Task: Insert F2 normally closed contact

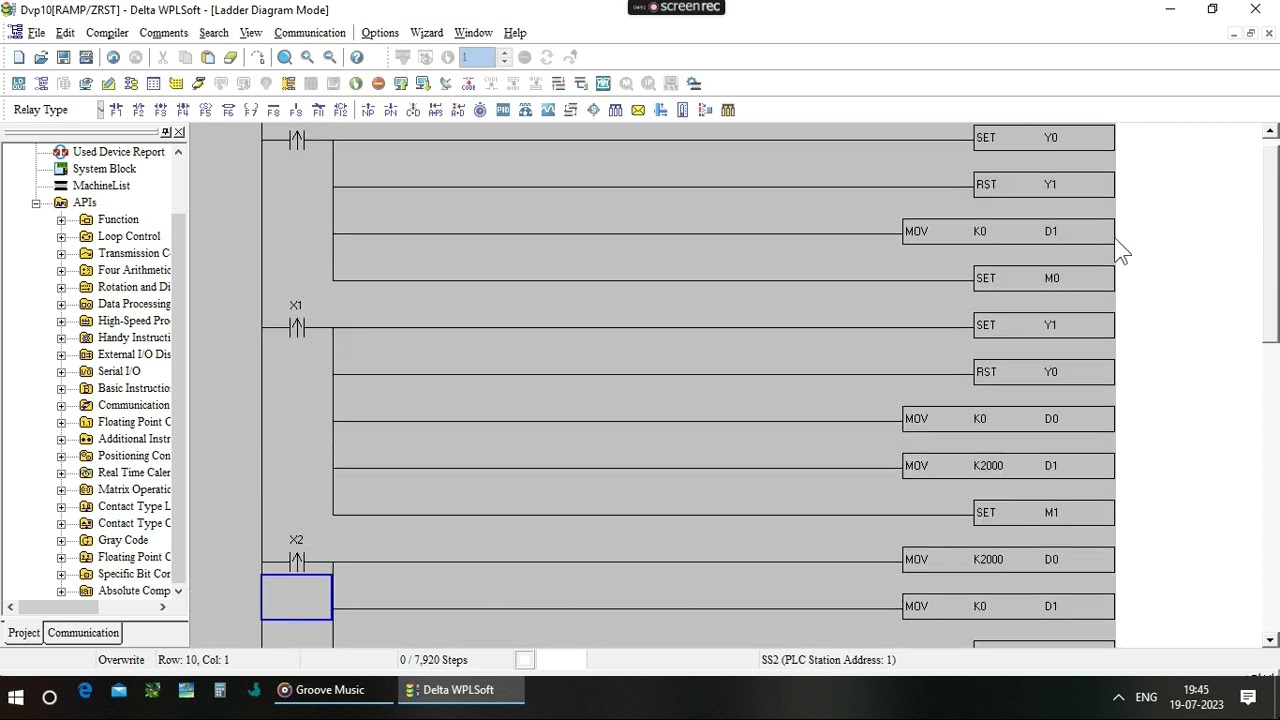Action: tap(138, 110)
